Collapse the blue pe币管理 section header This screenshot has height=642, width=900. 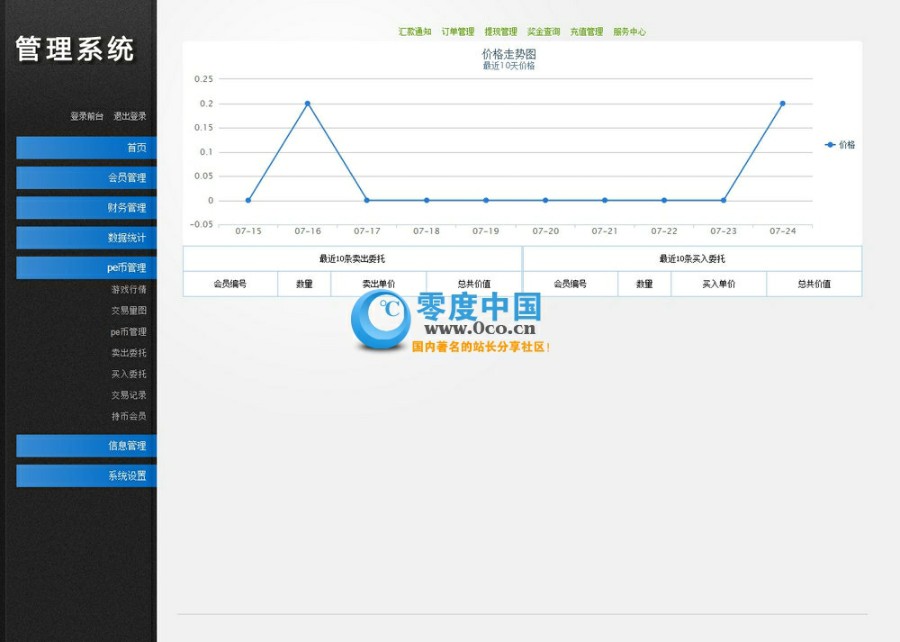[86, 267]
